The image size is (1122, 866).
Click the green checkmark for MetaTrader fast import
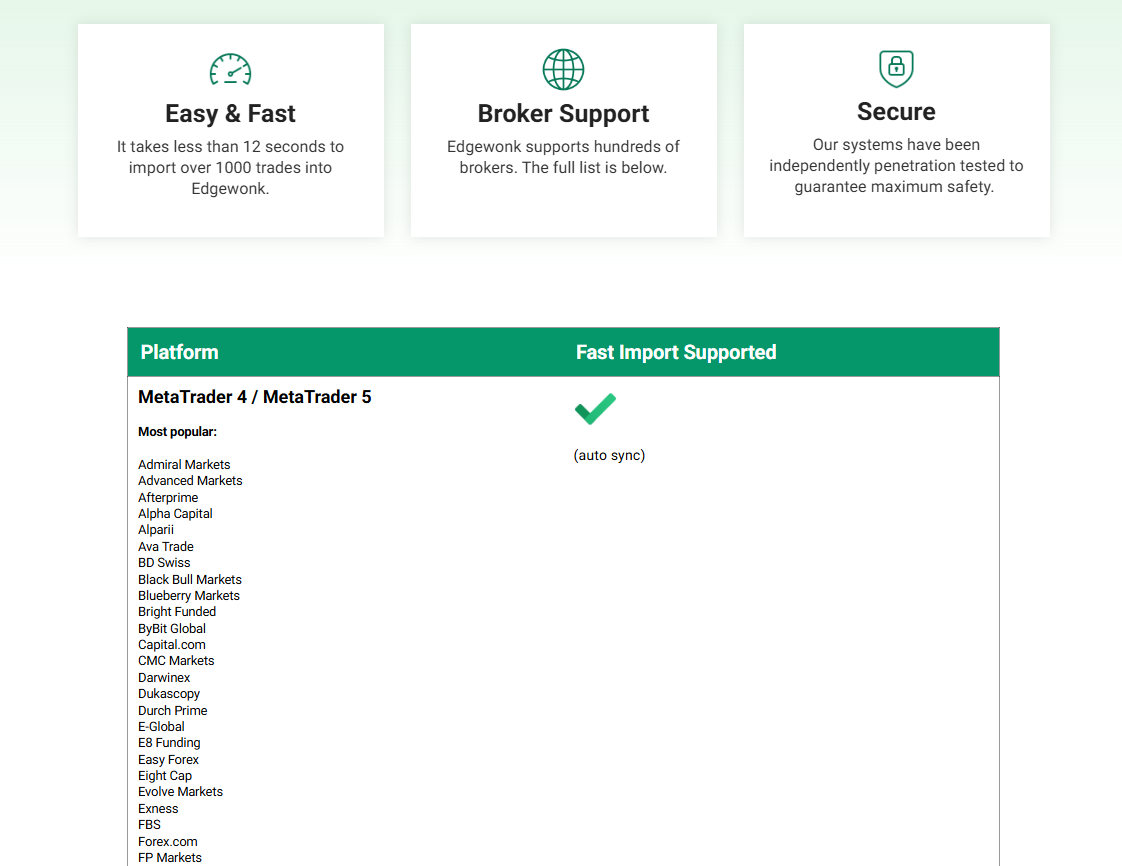(595, 409)
